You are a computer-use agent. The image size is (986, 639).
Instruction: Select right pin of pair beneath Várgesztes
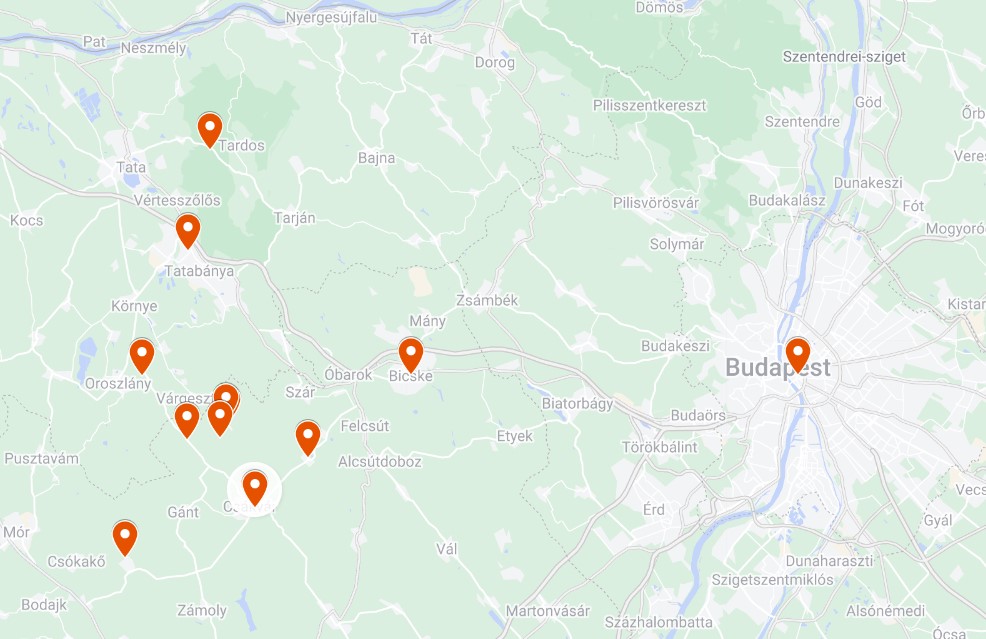[x=220, y=417]
